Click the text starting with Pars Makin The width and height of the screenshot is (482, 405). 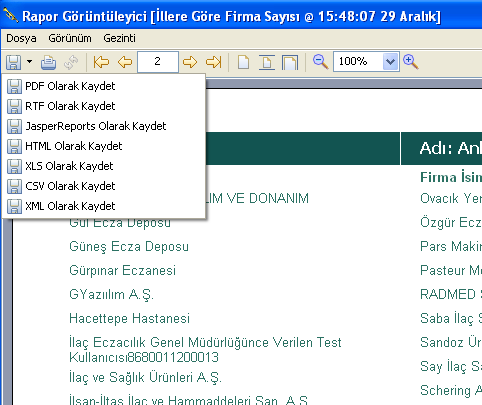pyautogui.click(x=451, y=247)
